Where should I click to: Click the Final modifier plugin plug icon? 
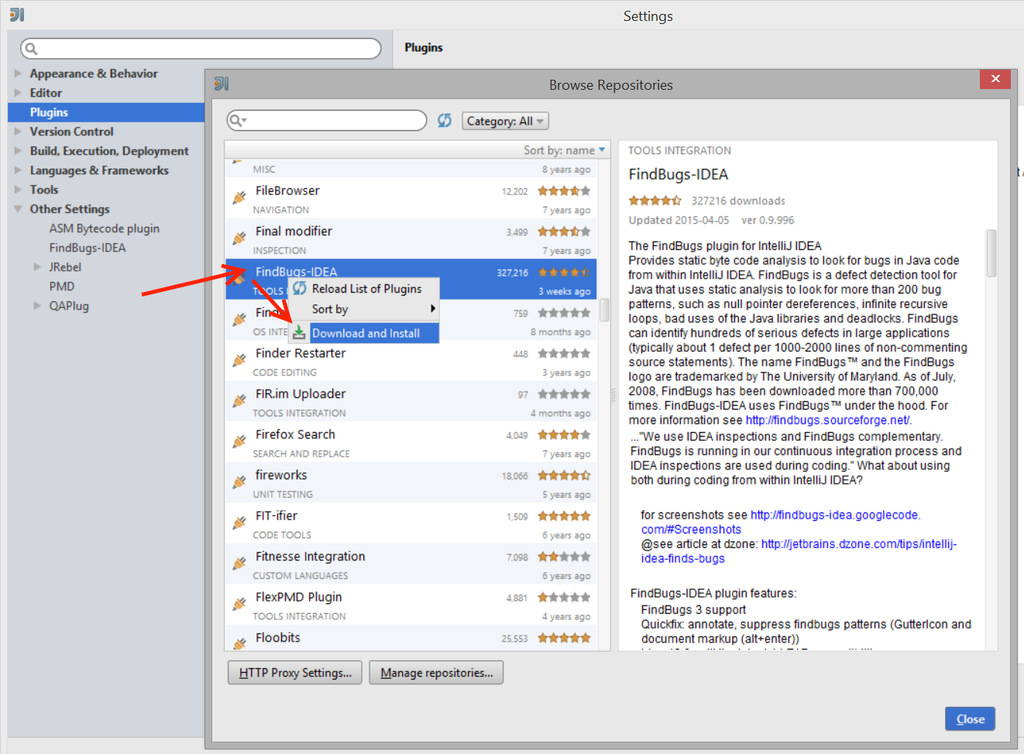click(x=240, y=238)
